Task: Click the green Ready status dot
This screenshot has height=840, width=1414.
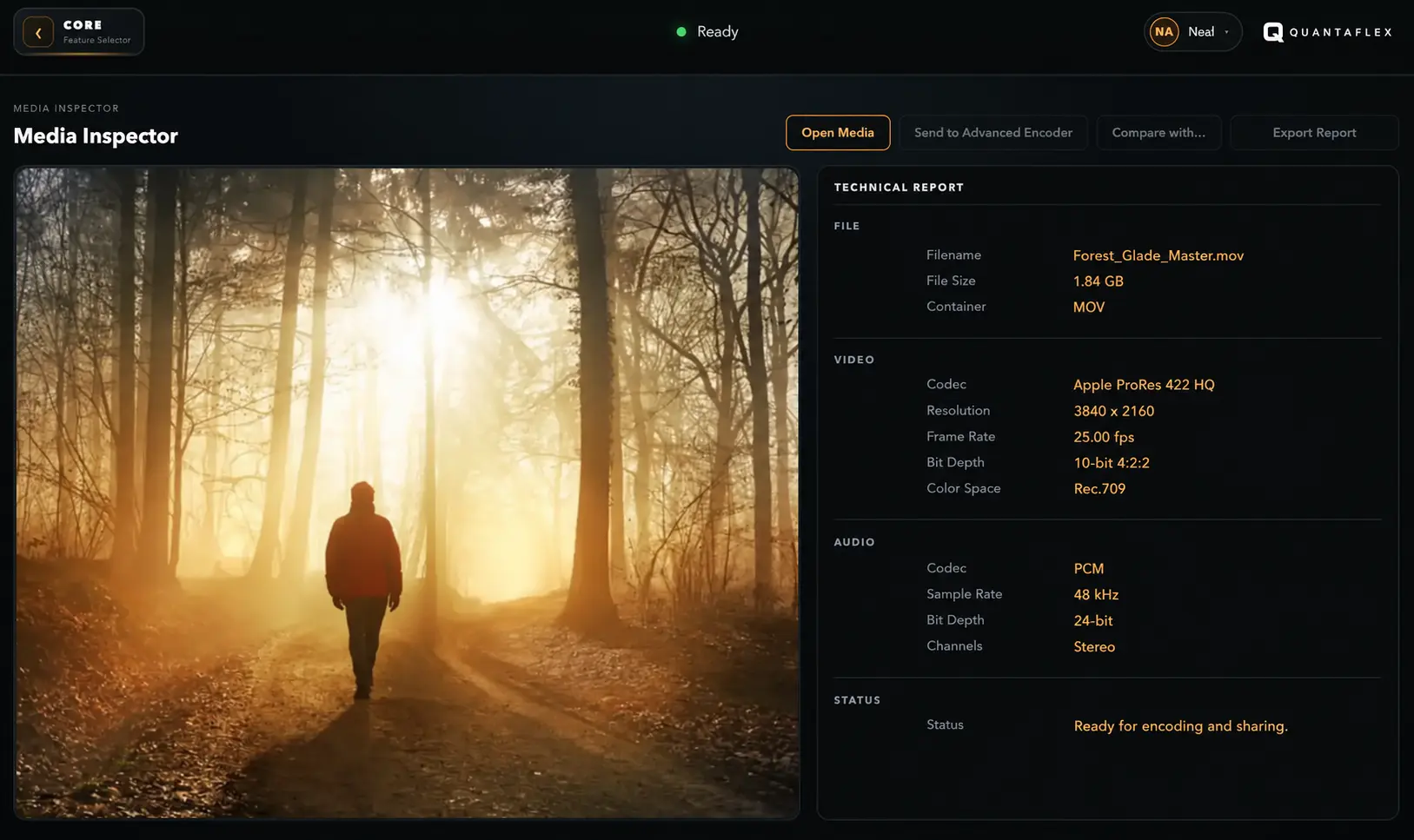Action: 681,32
